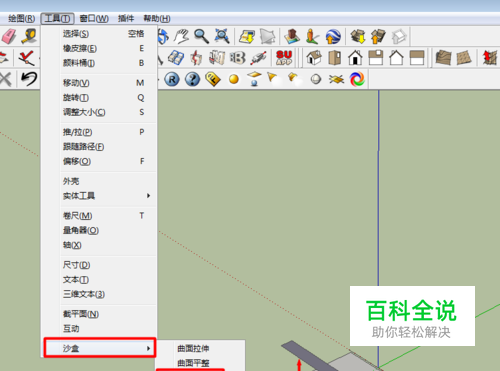
Task: Click the colorful swirl plugin icon
Action: pos(357,79)
